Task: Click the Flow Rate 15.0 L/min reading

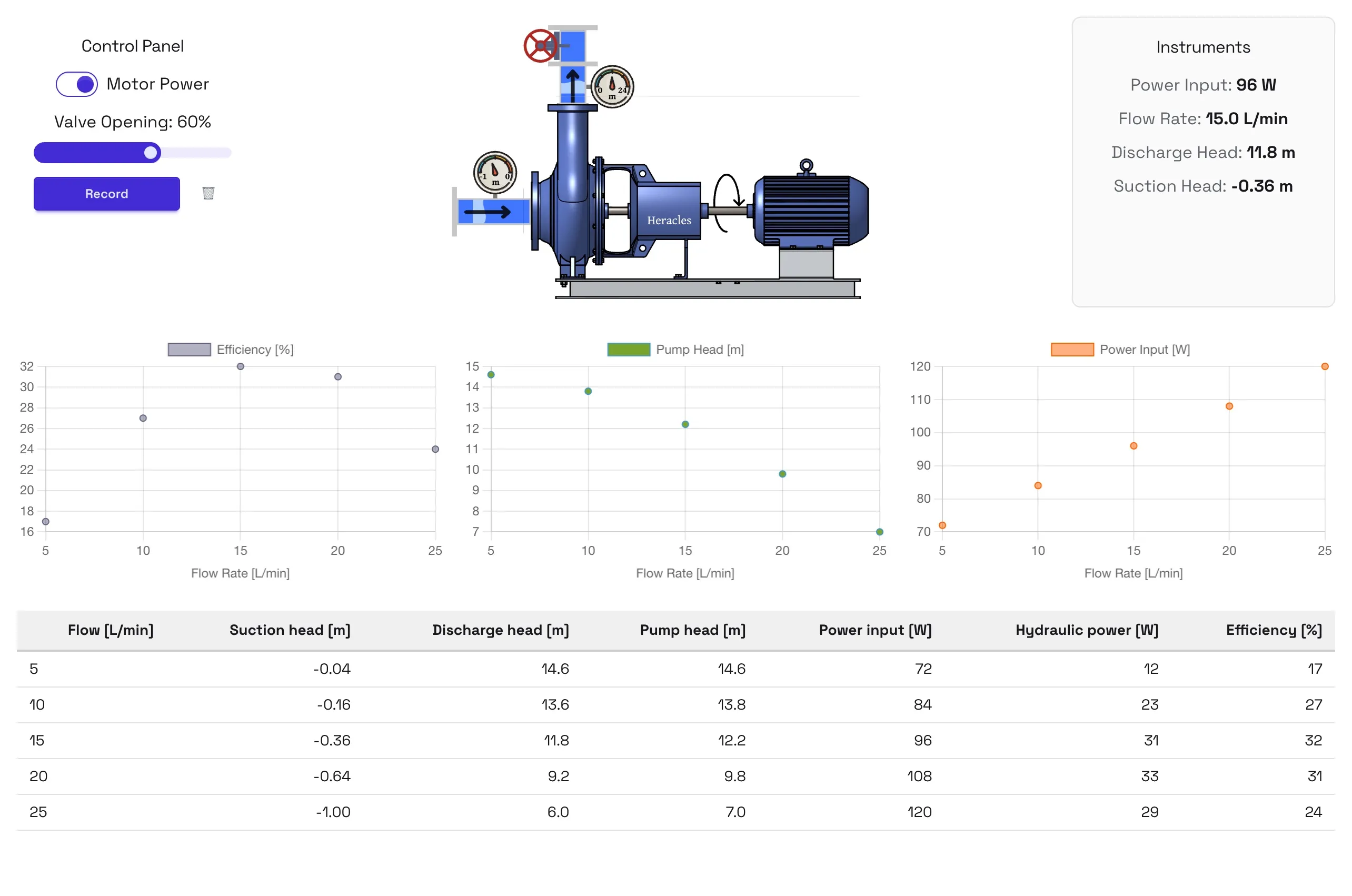Action: click(x=1203, y=119)
